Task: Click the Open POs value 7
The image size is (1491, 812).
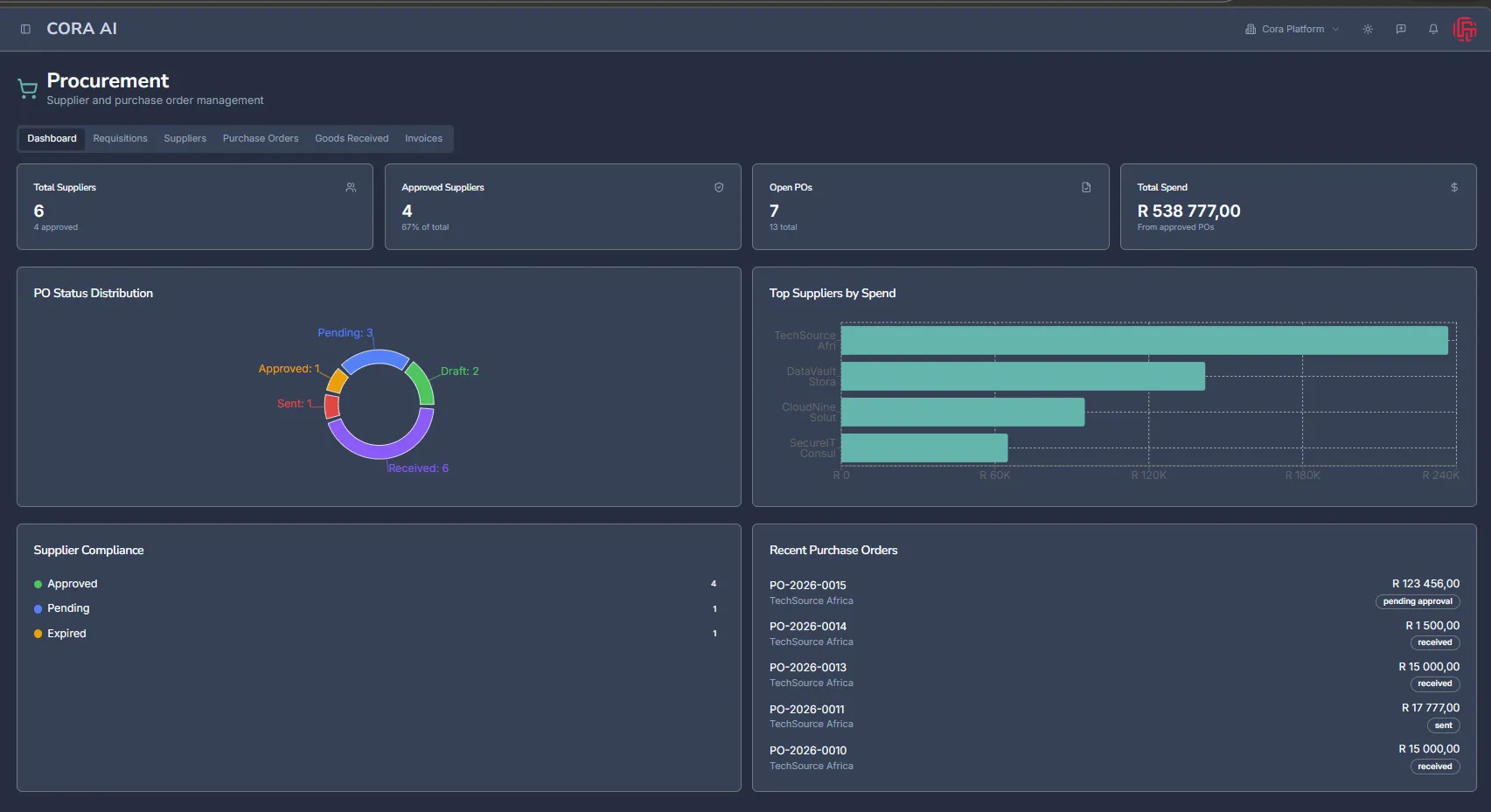Action: pyautogui.click(x=774, y=211)
